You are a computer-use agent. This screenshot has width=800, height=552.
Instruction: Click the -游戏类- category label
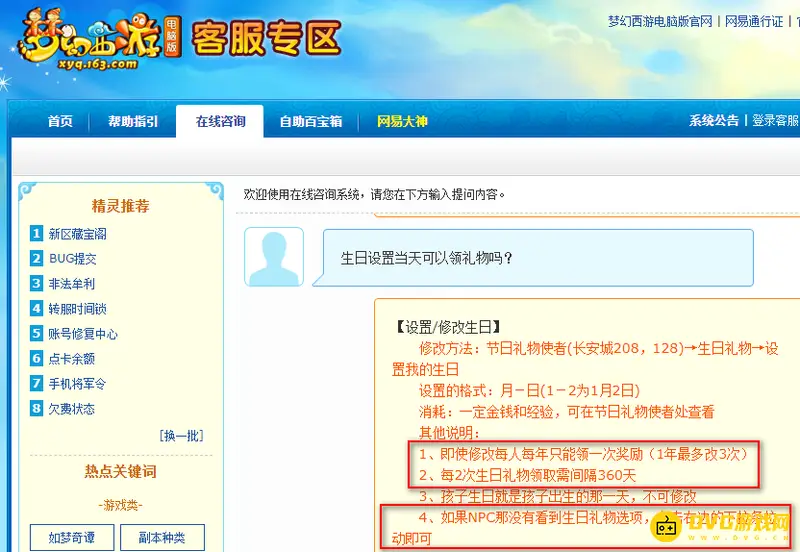click(120, 505)
